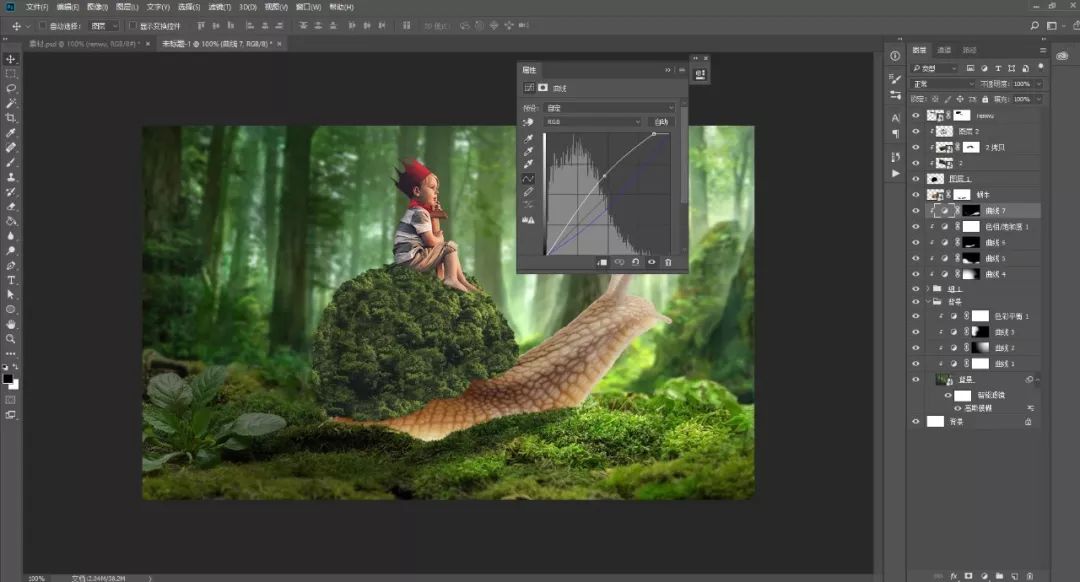Click the foreground black color swatch

(x=8, y=379)
